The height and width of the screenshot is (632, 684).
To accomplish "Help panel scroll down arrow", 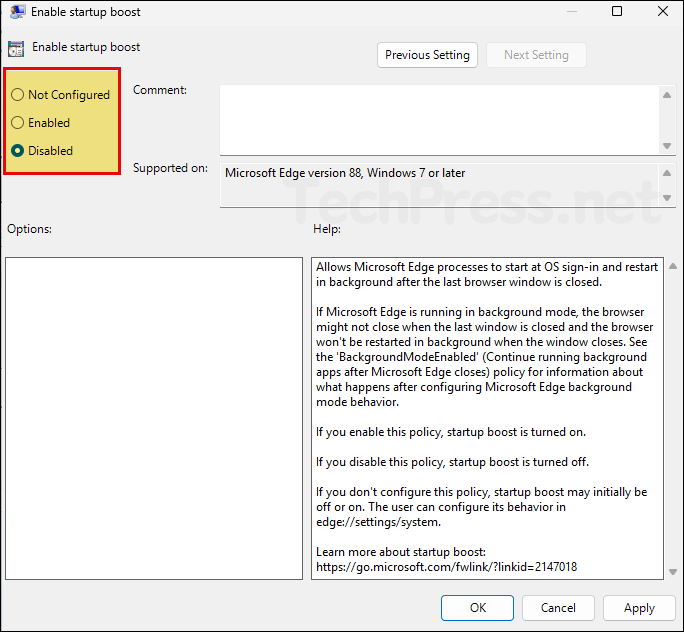I will click(x=673, y=572).
